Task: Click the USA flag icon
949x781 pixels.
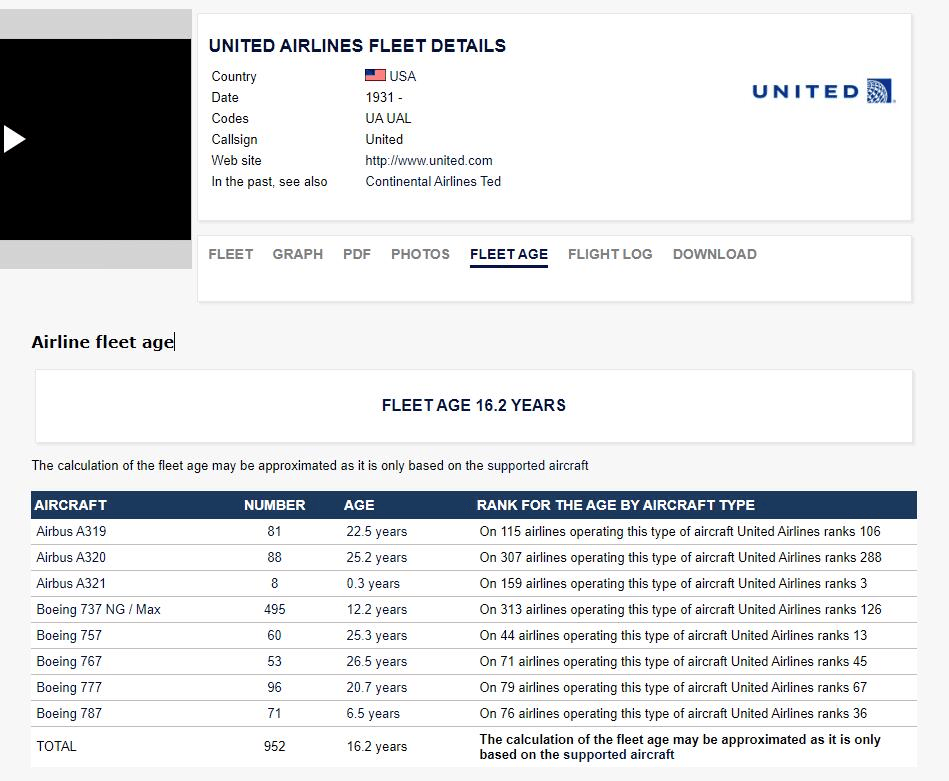Action: pyautogui.click(x=375, y=75)
